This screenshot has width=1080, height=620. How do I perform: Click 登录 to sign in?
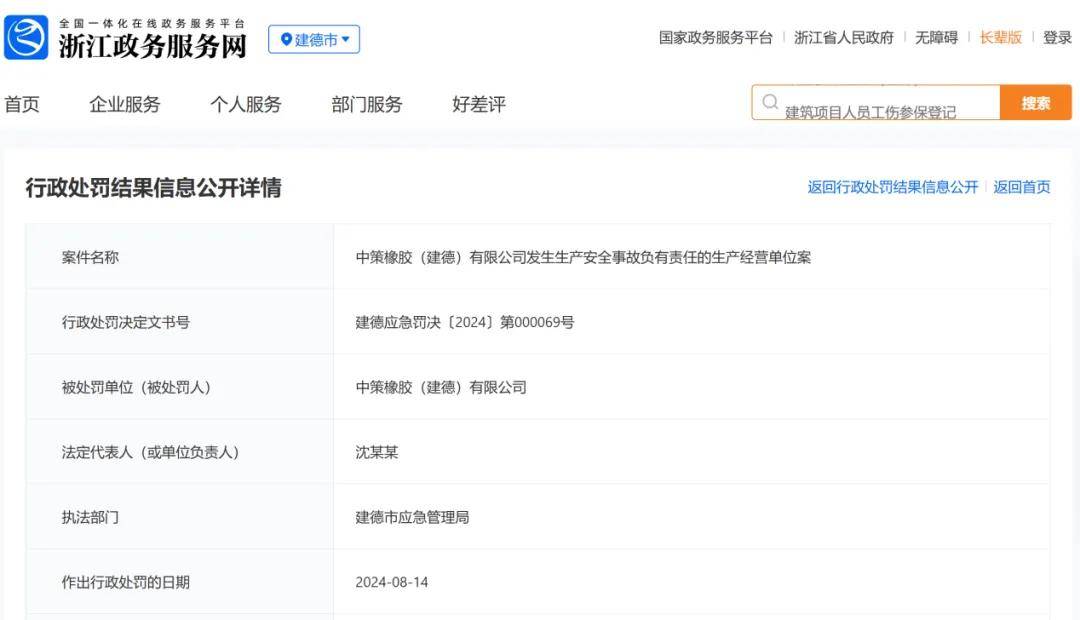[x=1057, y=38]
